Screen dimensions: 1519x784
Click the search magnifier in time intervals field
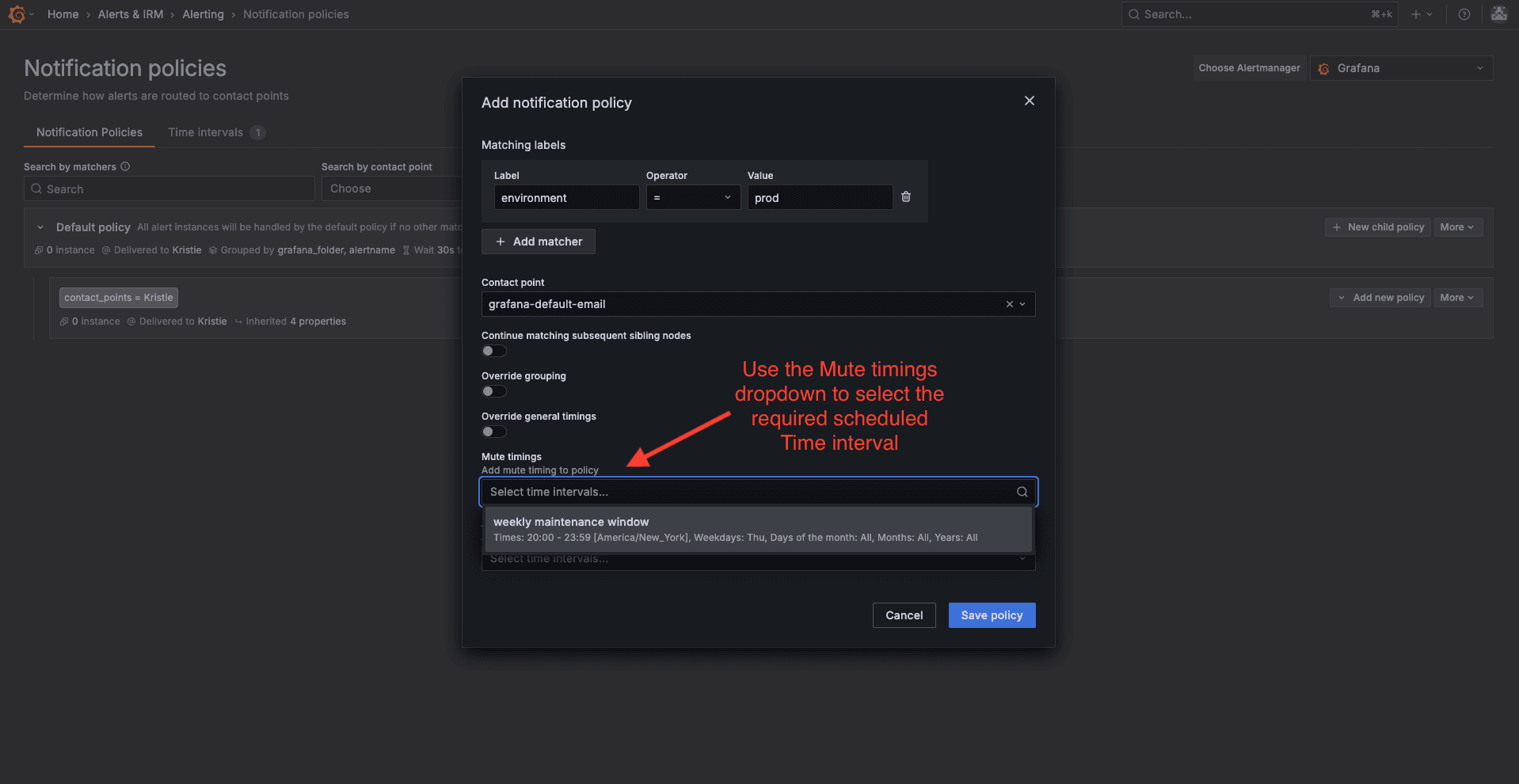point(1022,492)
